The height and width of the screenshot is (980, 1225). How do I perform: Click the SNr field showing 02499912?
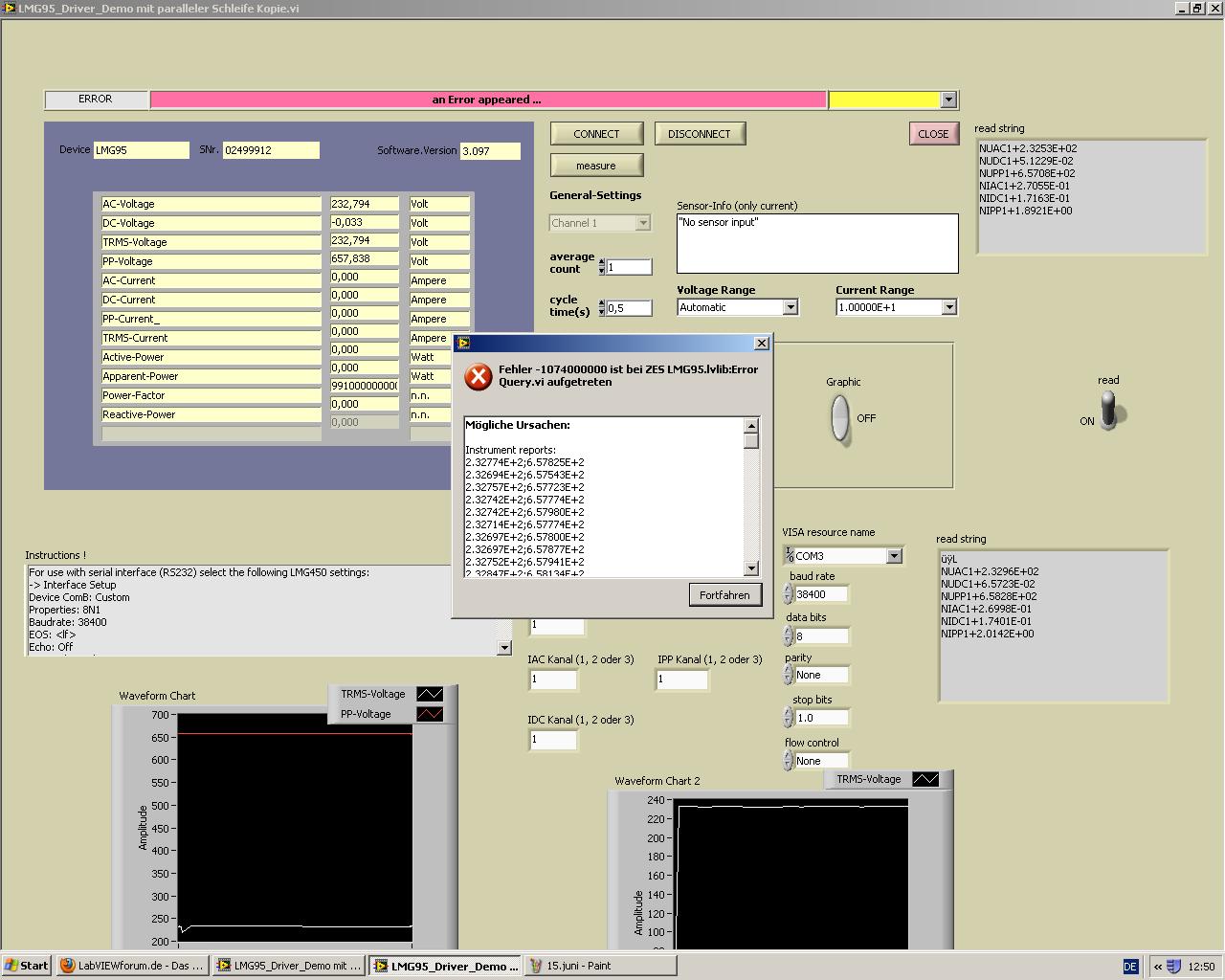271,150
